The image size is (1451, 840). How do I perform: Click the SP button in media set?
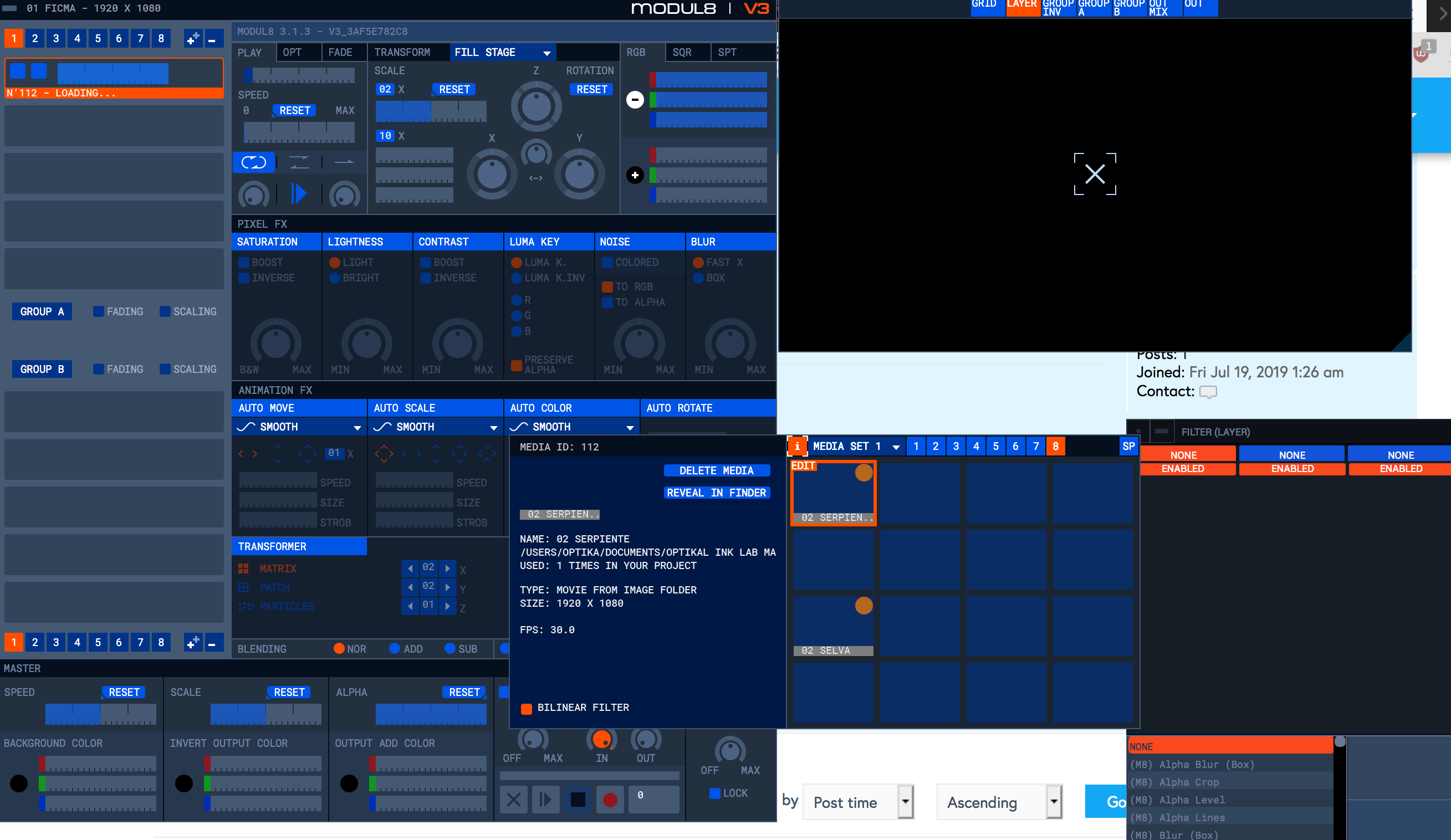coord(1128,446)
